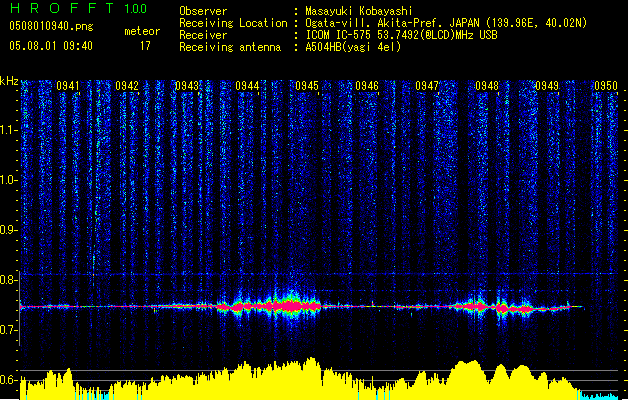629x400 pixels.
Task: Click the 0950 time marker
Action: (606, 87)
